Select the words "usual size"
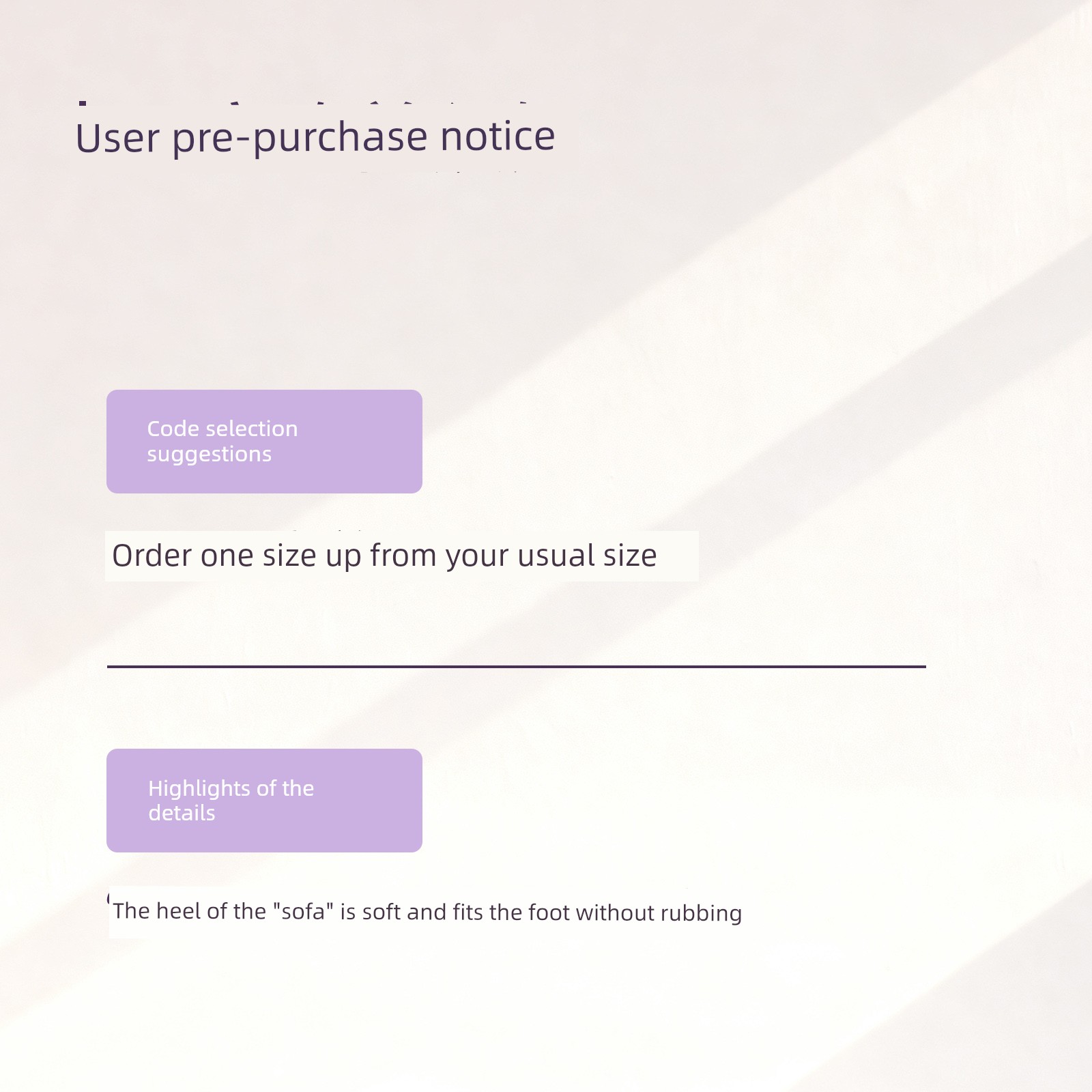Image resolution: width=1092 pixels, height=1092 pixels. click(x=587, y=556)
